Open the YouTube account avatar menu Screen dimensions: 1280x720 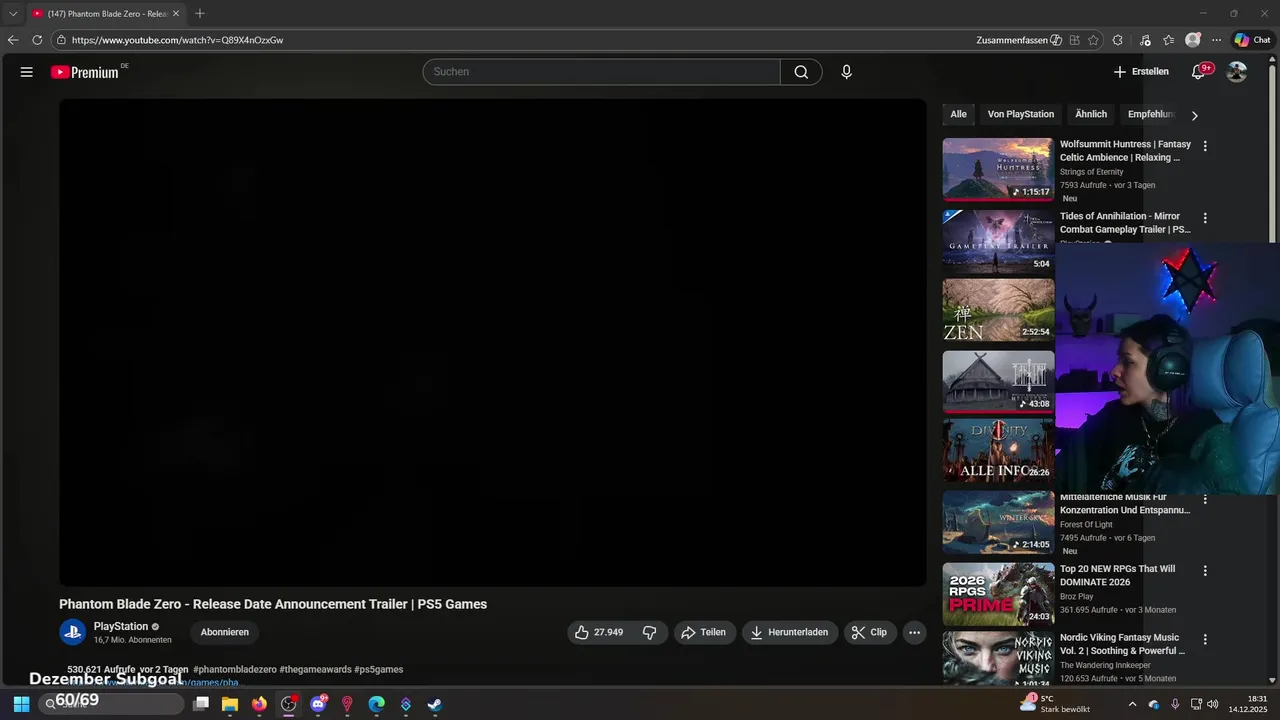pos(1237,72)
